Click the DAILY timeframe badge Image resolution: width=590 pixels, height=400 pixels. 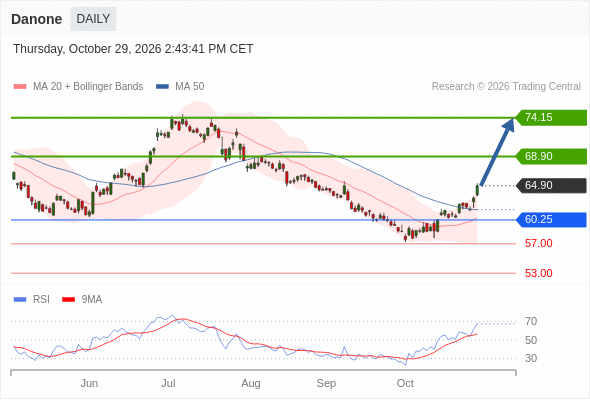coord(93,19)
